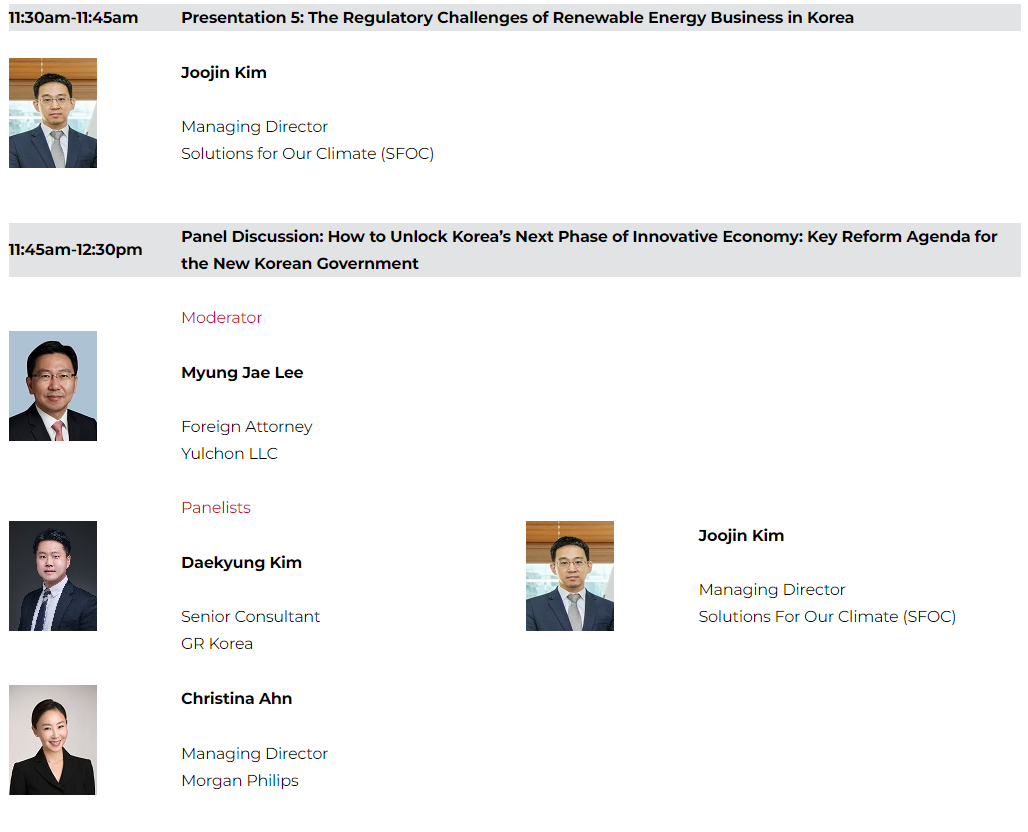Click the name Myung Jae Lee
1028x832 pixels.
coord(242,373)
